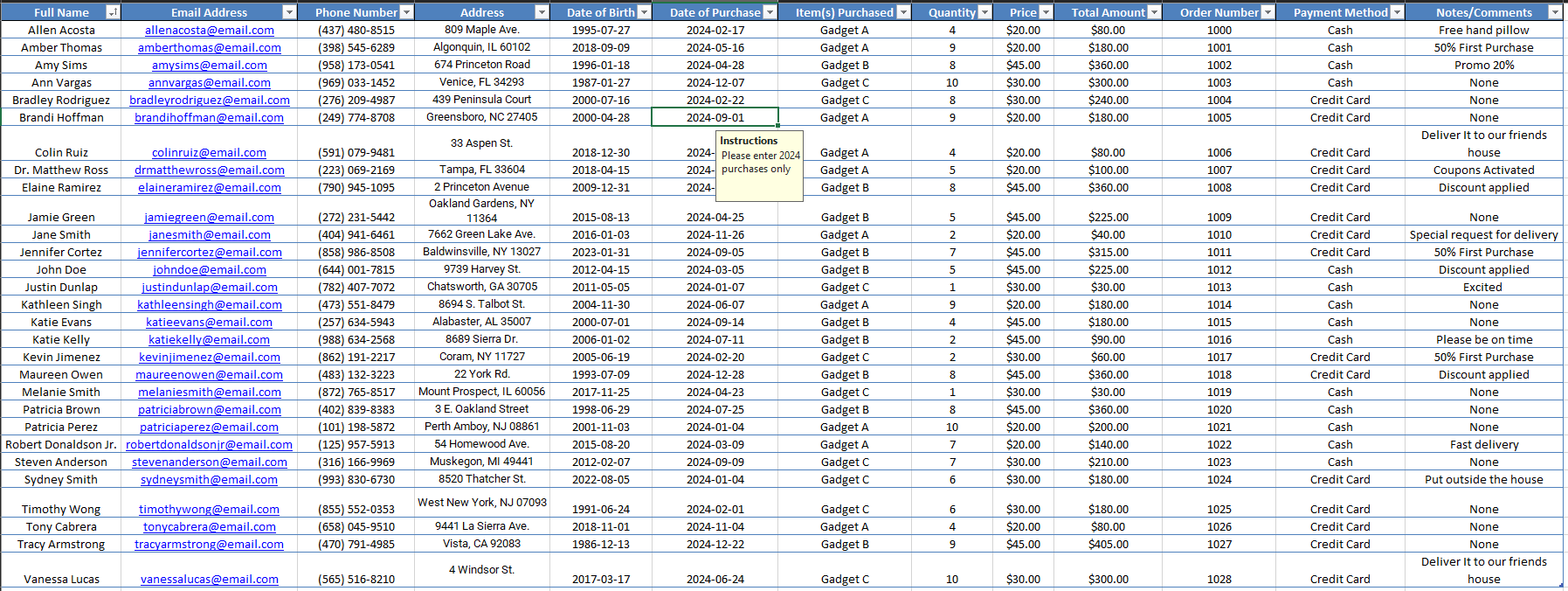This screenshot has width=1568, height=591.
Task: Follow the jennifercortez@email.com link
Action: coord(210,252)
